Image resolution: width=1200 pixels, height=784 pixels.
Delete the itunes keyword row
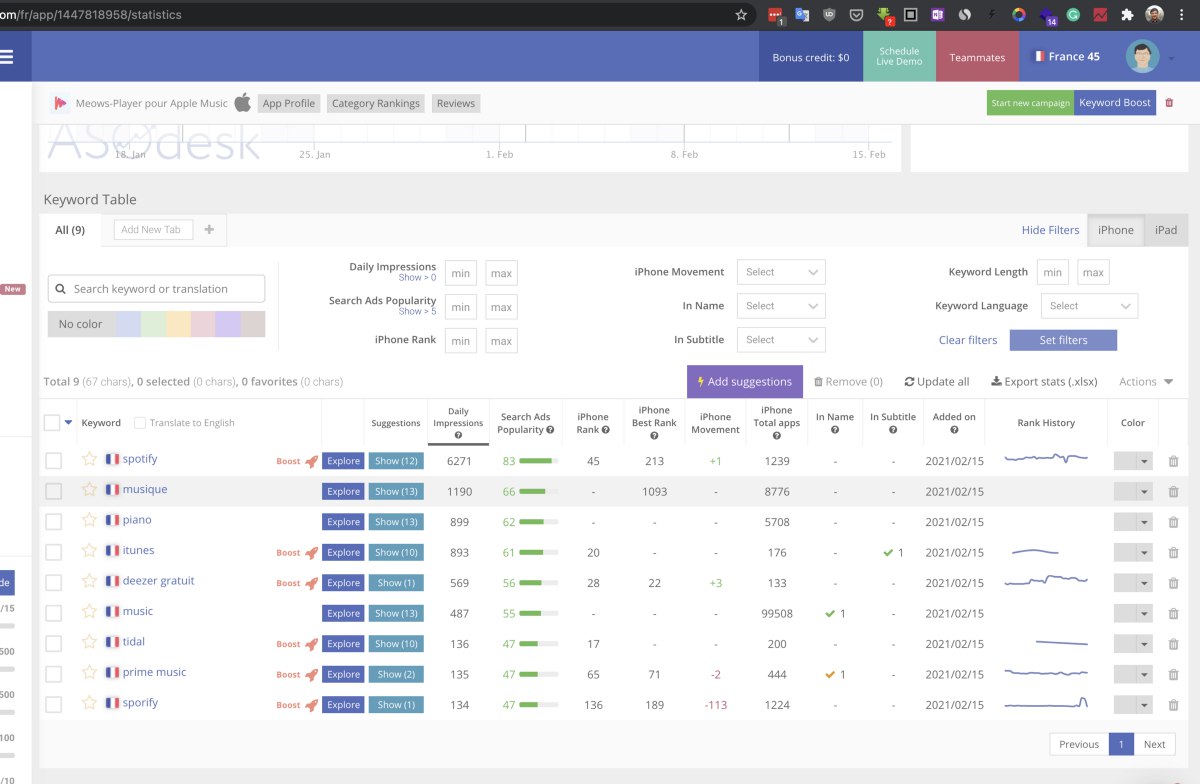pyautogui.click(x=1173, y=552)
